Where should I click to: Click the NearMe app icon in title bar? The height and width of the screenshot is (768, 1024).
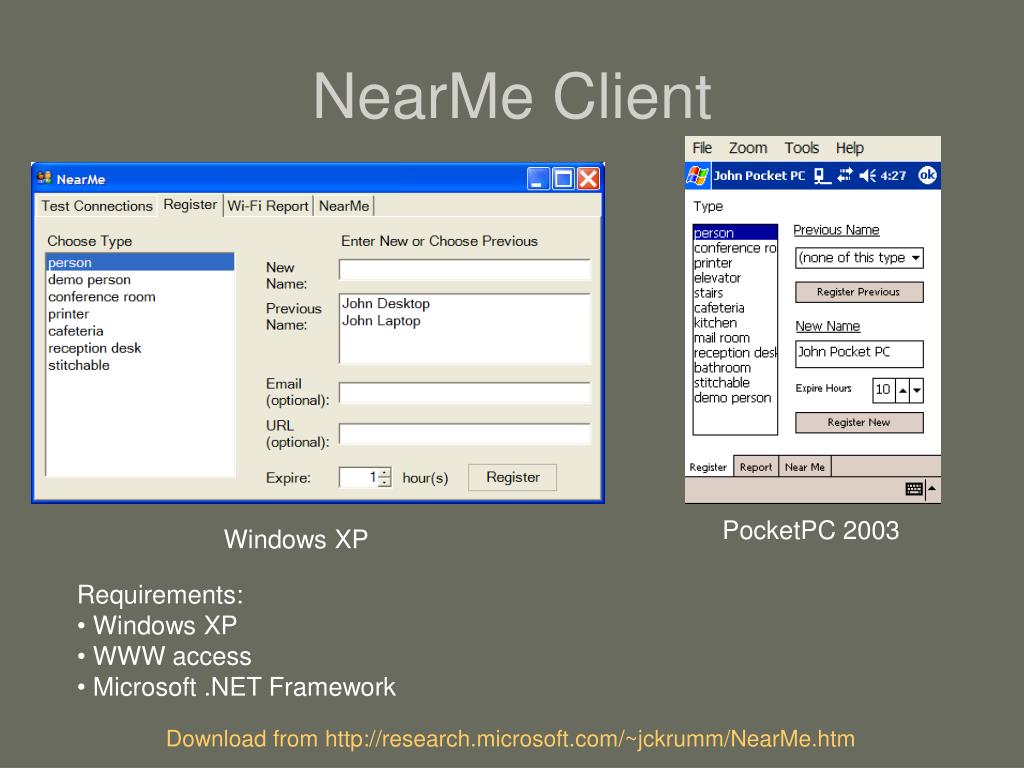point(44,178)
